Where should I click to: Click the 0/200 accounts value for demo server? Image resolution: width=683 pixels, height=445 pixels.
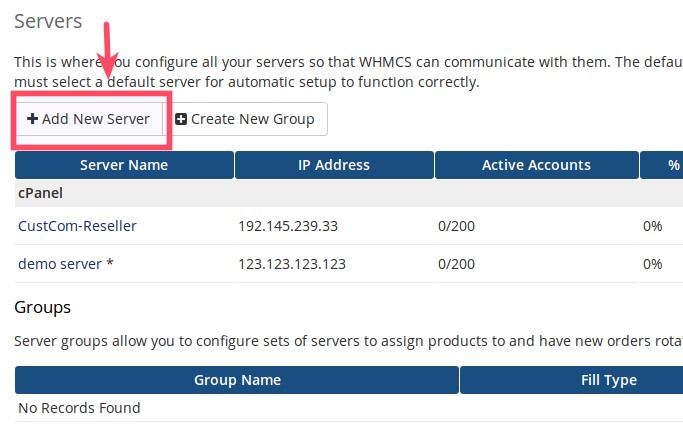click(456, 264)
